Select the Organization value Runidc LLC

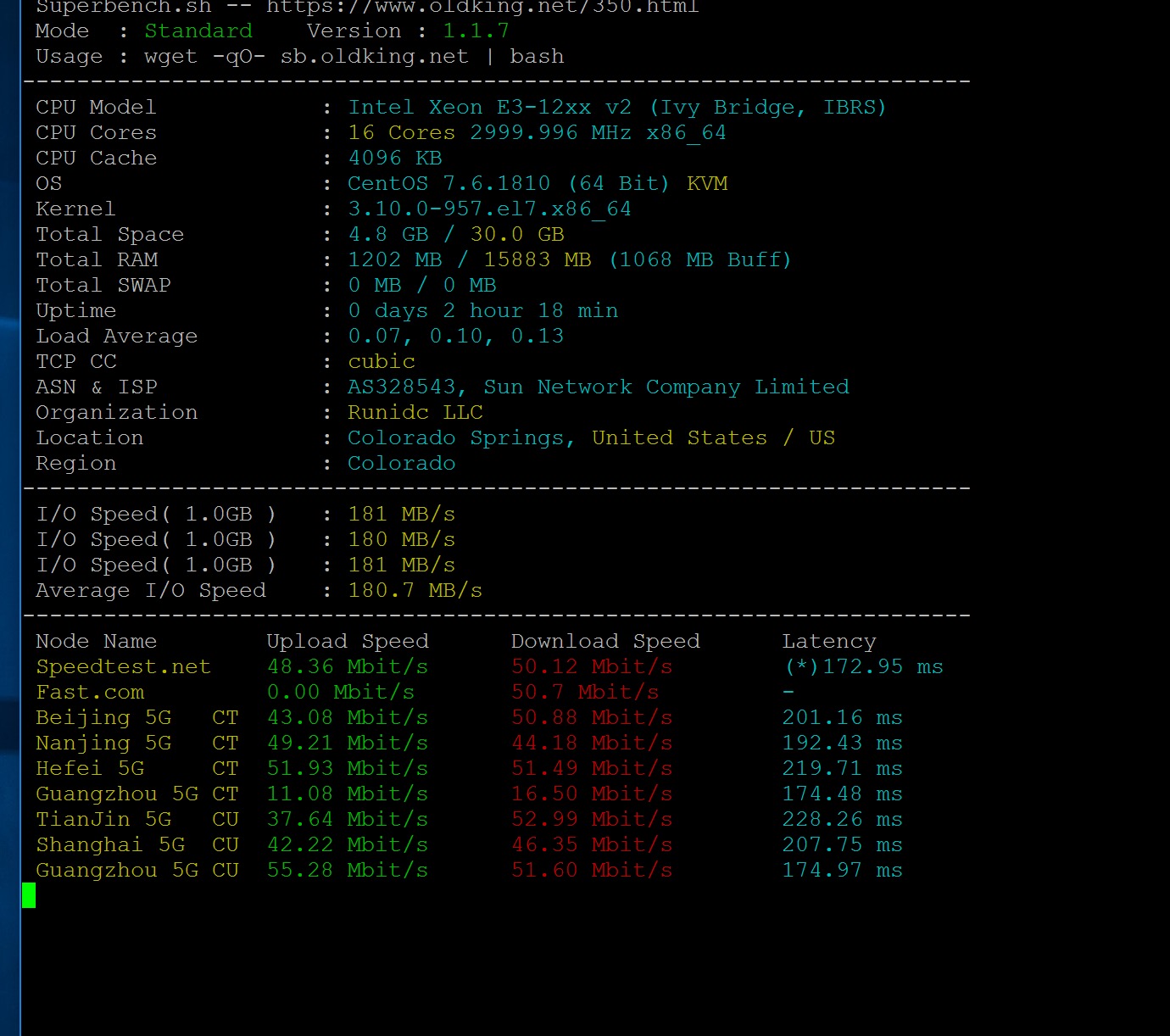pos(415,413)
